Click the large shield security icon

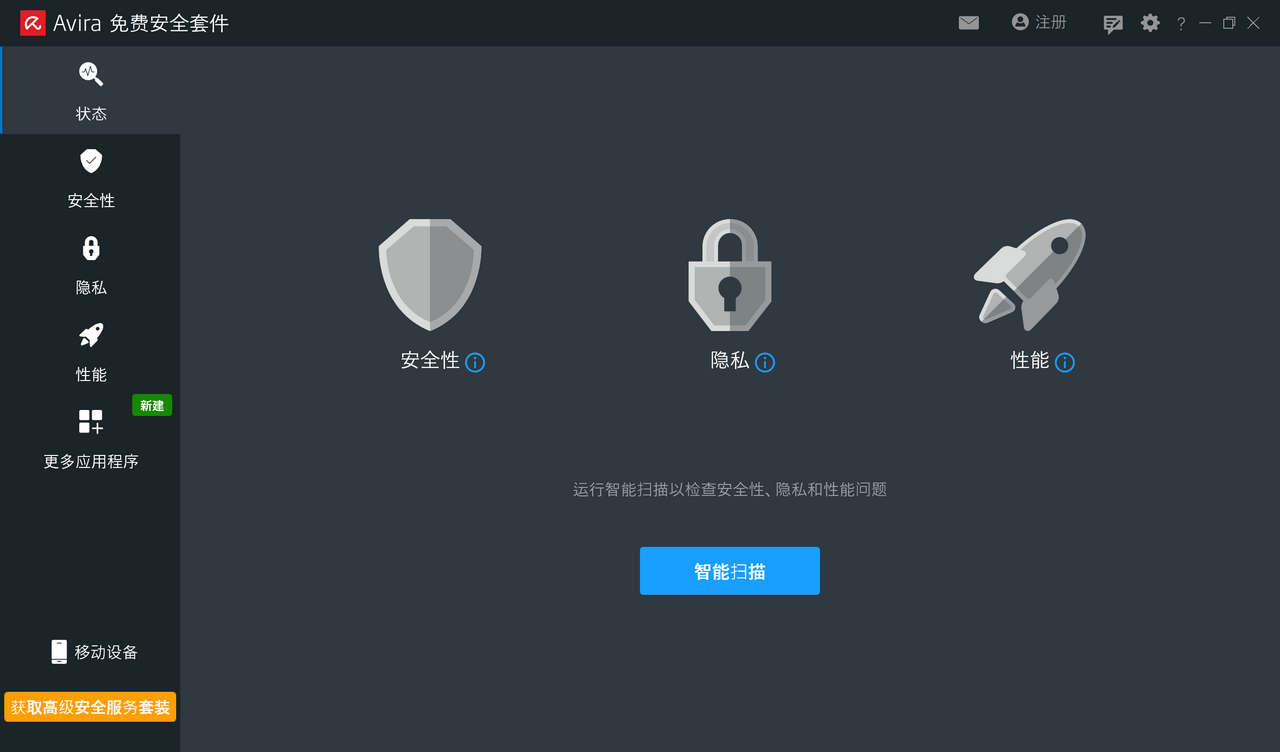tap(430, 275)
